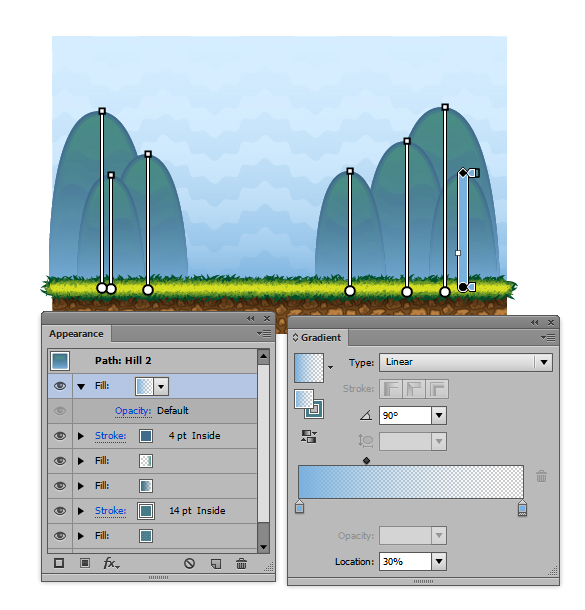Open the Location 30% dropdown arrow

point(439,561)
